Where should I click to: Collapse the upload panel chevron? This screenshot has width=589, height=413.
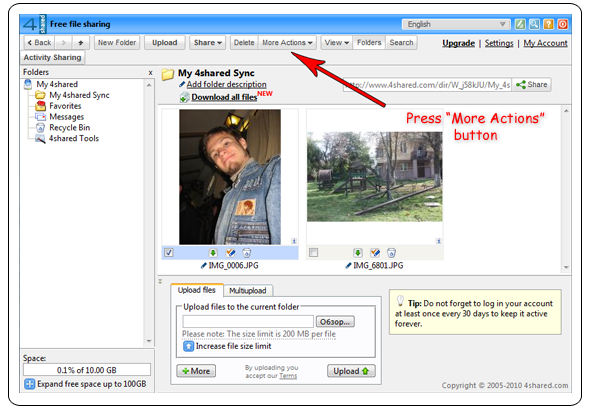pos(160,281)
